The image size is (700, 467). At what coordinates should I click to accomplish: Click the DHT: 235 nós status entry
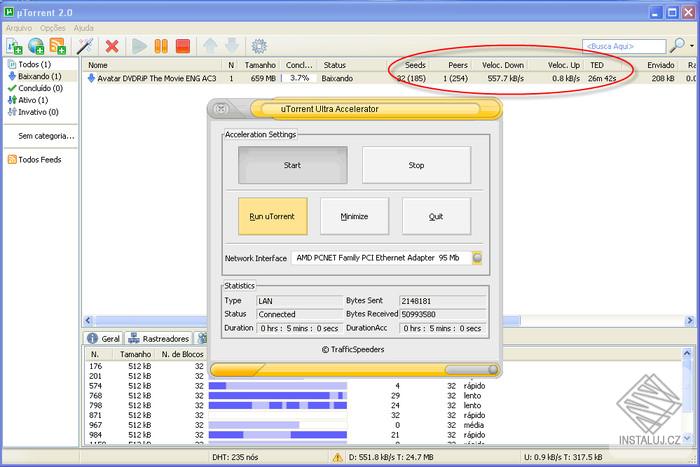click(235, 457)
